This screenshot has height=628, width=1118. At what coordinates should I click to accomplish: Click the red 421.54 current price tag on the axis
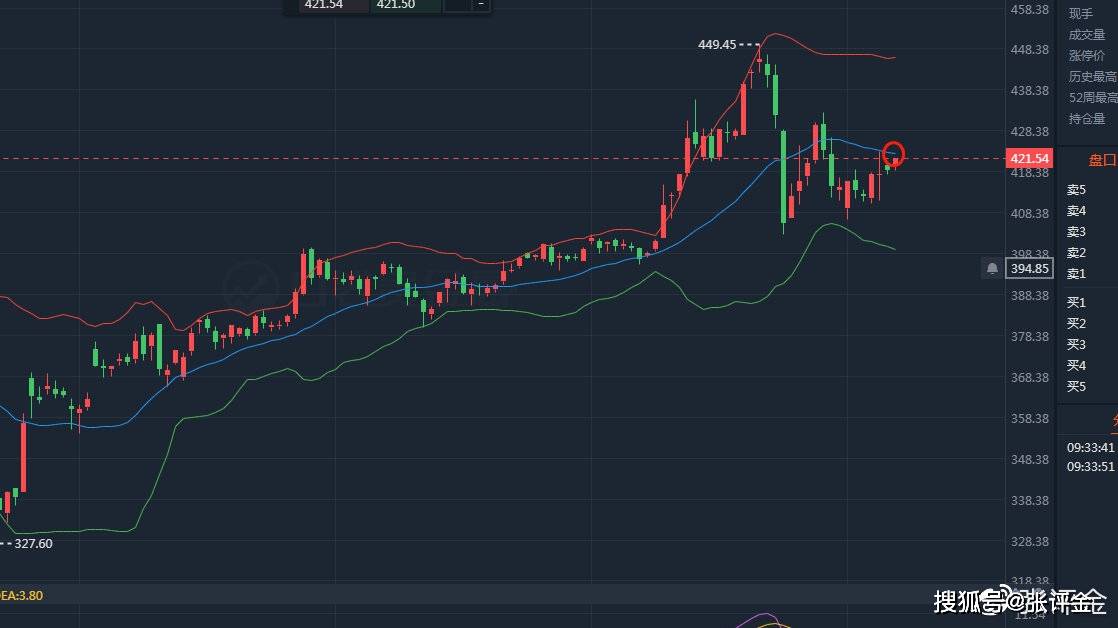[x=1030, y=158]
